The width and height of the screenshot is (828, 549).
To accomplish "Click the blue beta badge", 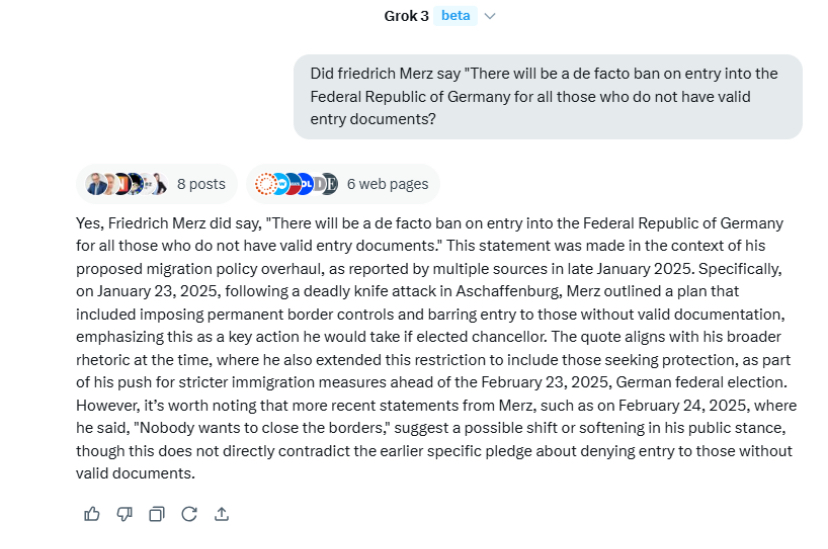I will click(457, 16).
